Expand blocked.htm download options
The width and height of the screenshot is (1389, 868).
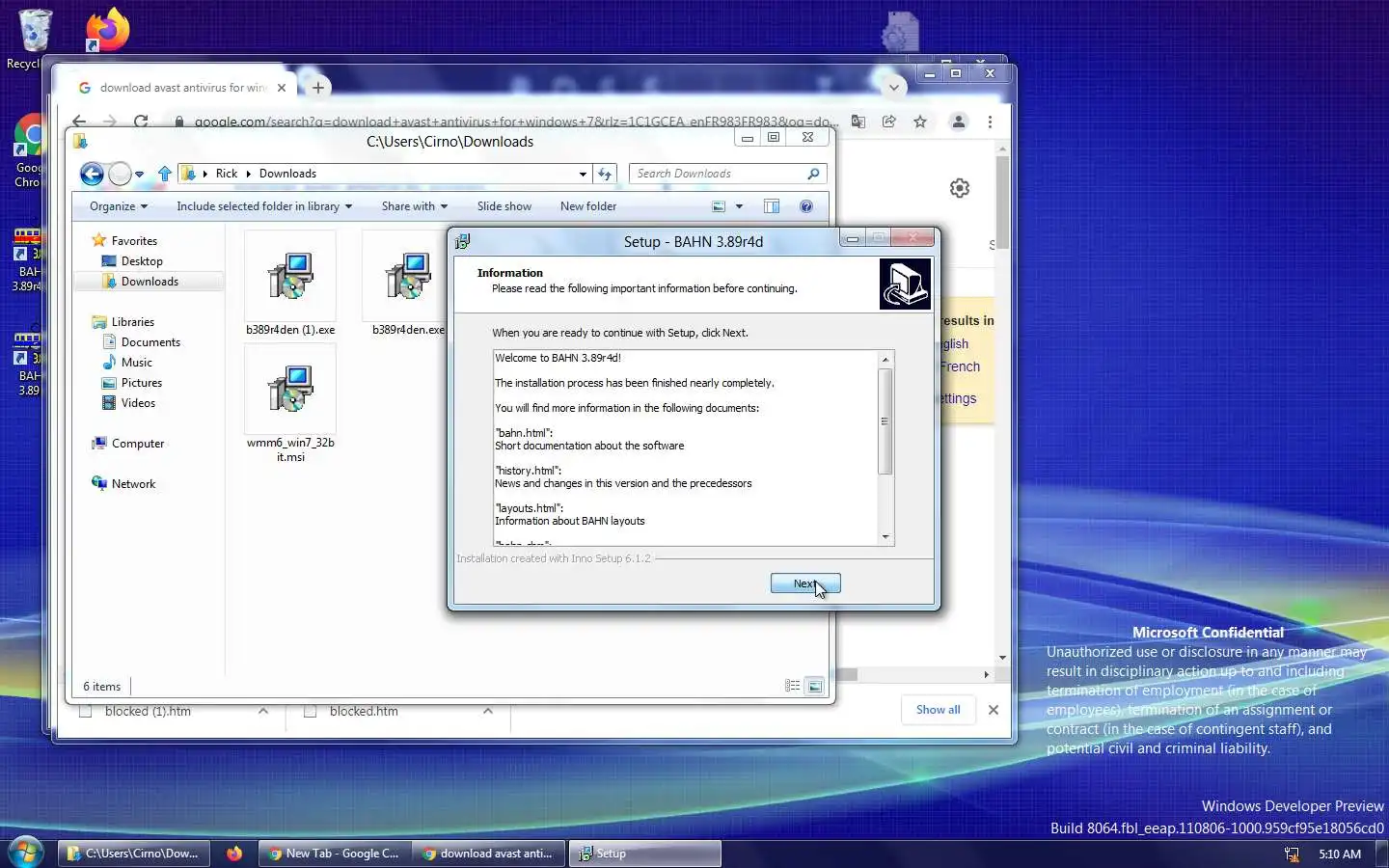pos(488,712)
